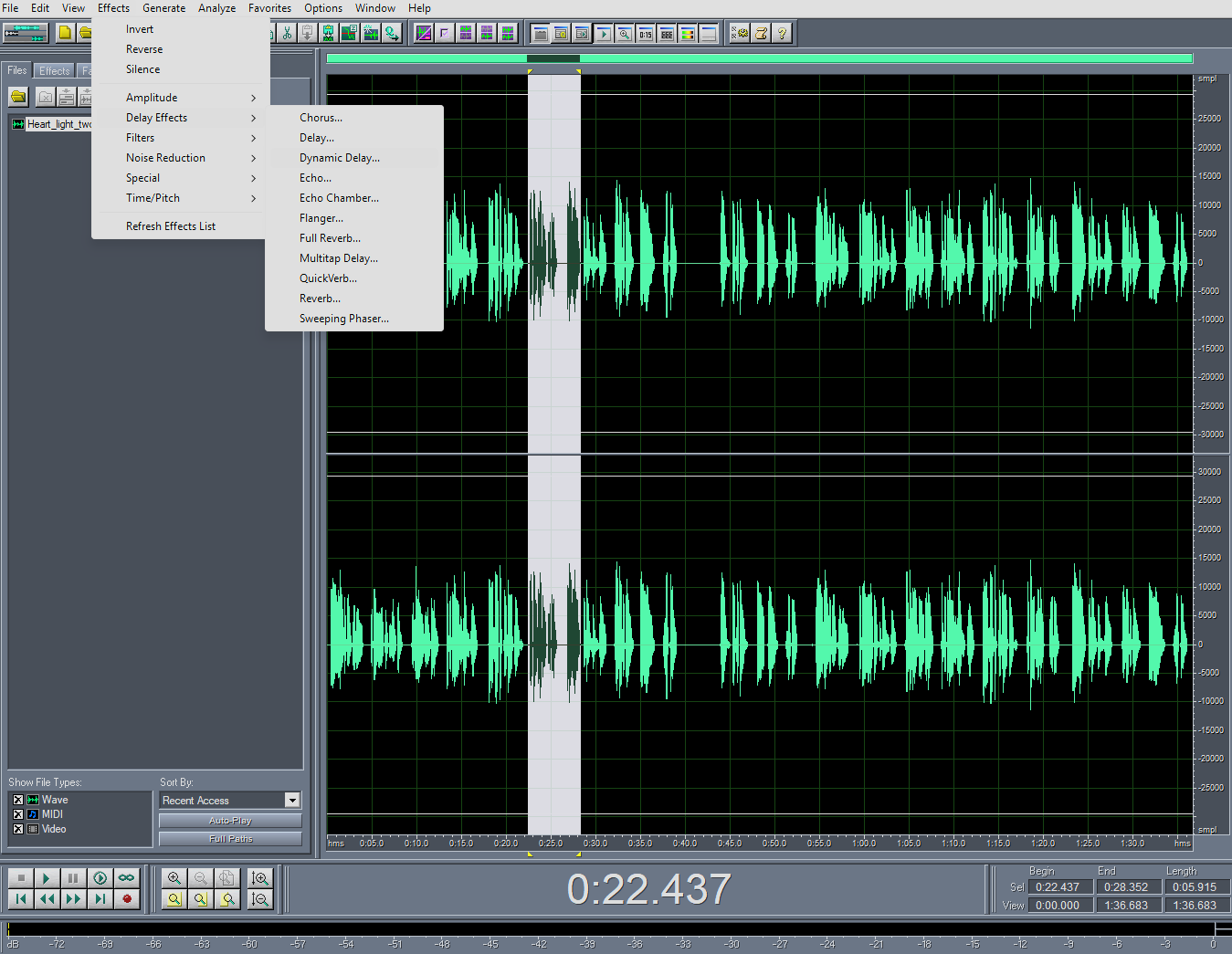Viewport: 1232px width, 954px height.
Task: Click the Fast Forward double-arrow button
Action: click(x=73, y=899)
